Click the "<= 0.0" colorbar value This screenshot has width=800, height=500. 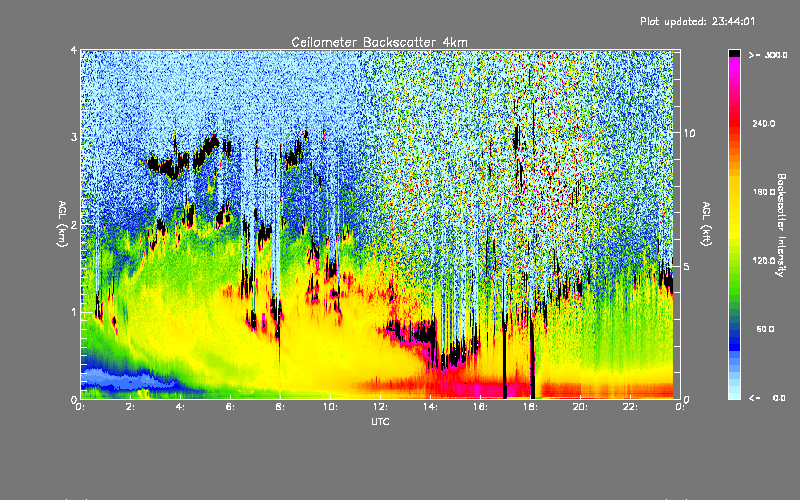767,398
